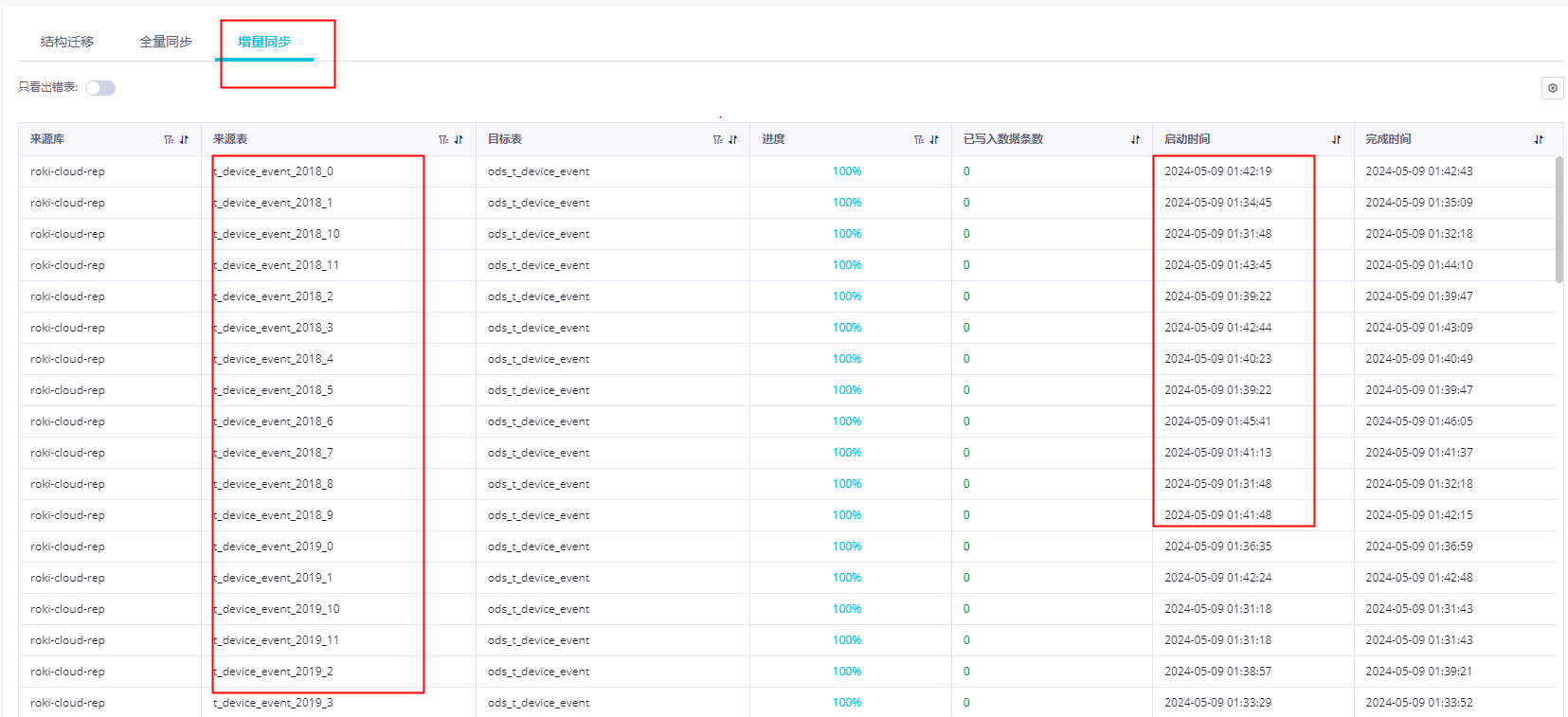Select source table t_device_event_2018_4
This screenshot has height=717, width=1568.
click(273, 359)
